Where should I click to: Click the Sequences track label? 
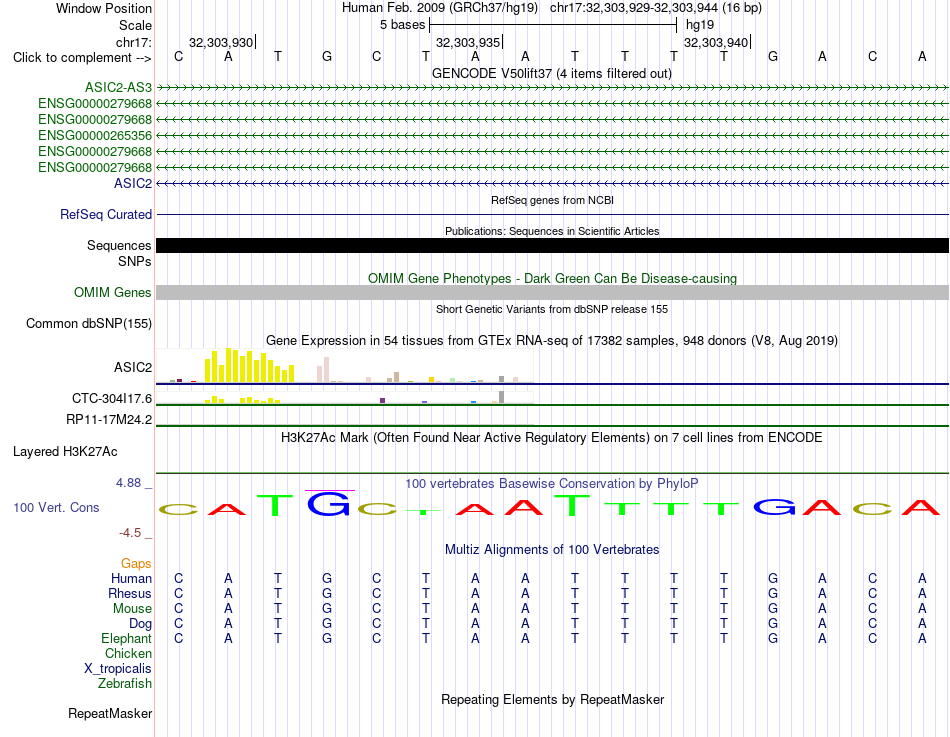pos(119,245)
